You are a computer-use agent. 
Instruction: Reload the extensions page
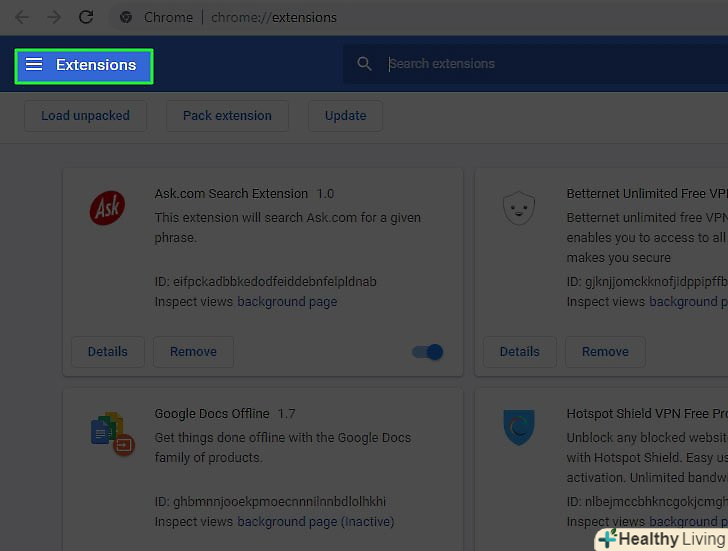pos(86,18)
